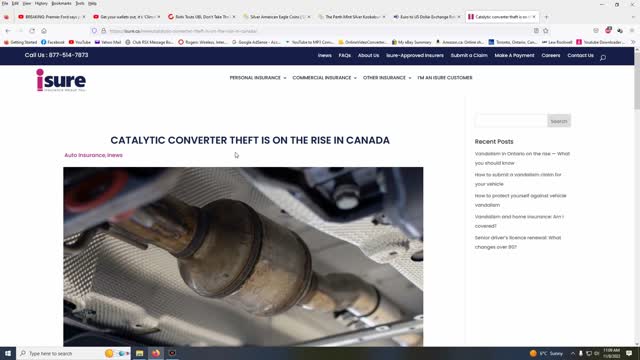Toggle reader view icon in address bar

click(x=536, y=31)
